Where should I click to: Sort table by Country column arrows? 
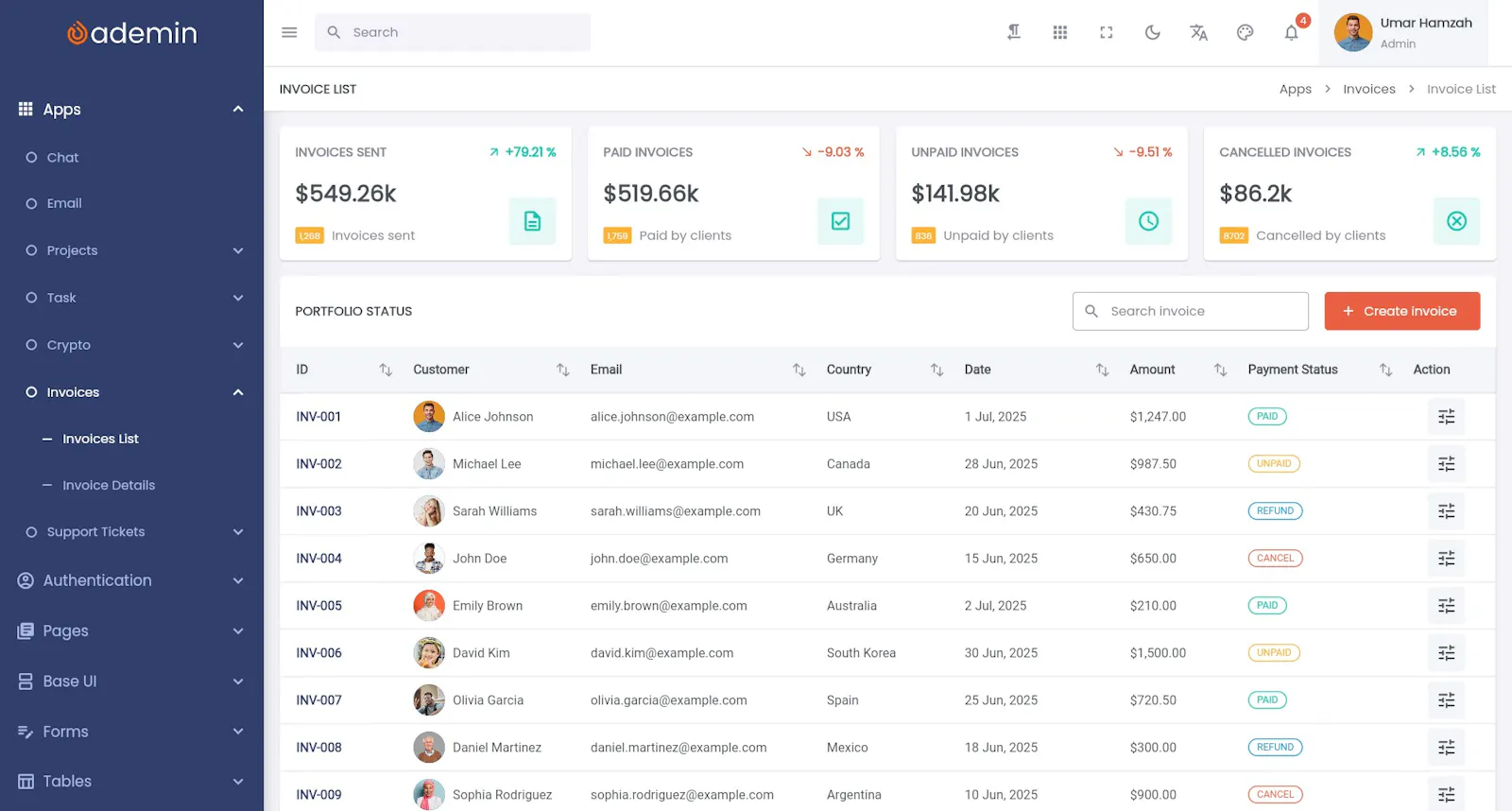[x=937, y=370]
